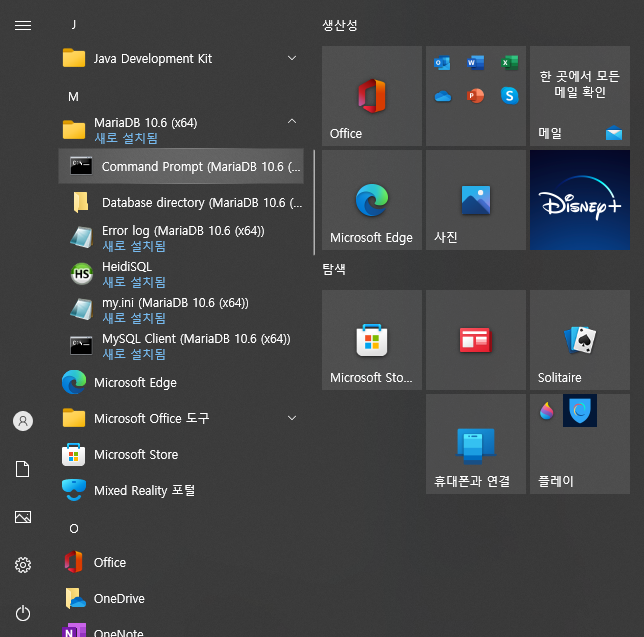Jump to letter O section header
This screenshot has height=637, width=644.
[x=74, y=529]
